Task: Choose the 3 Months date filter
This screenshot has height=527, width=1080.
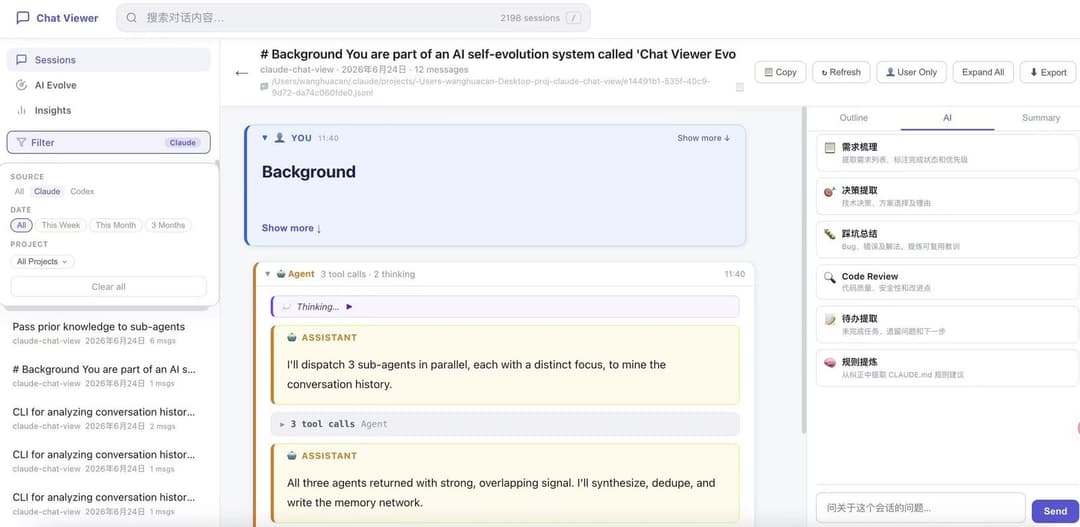Action: [168, 225]
